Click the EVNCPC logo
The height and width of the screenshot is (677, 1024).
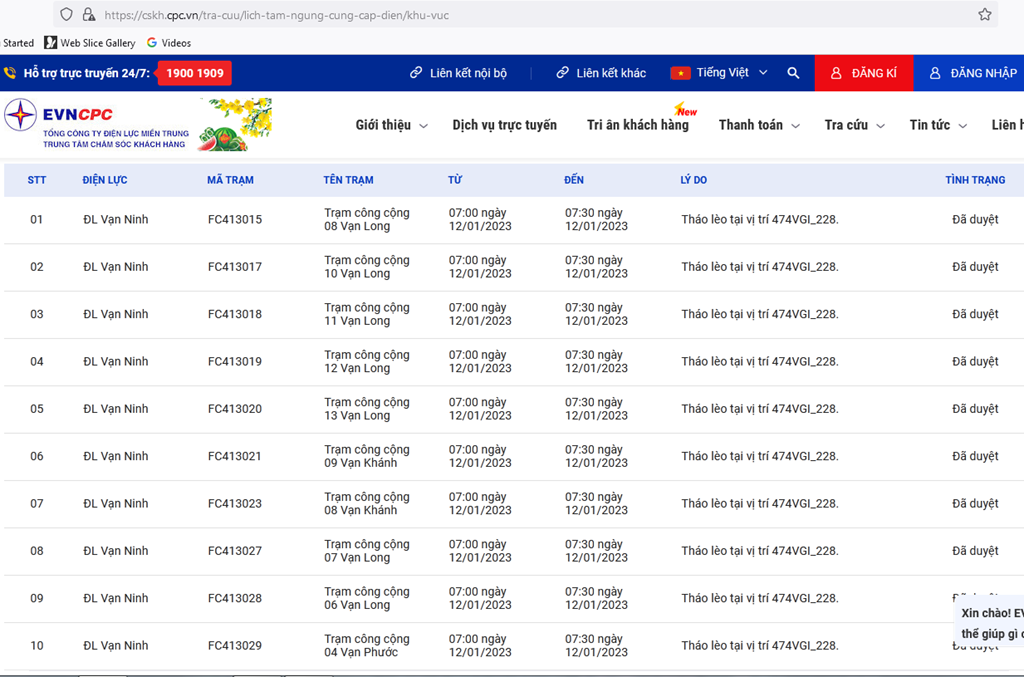pyautogui.click(x=96, y=125)
